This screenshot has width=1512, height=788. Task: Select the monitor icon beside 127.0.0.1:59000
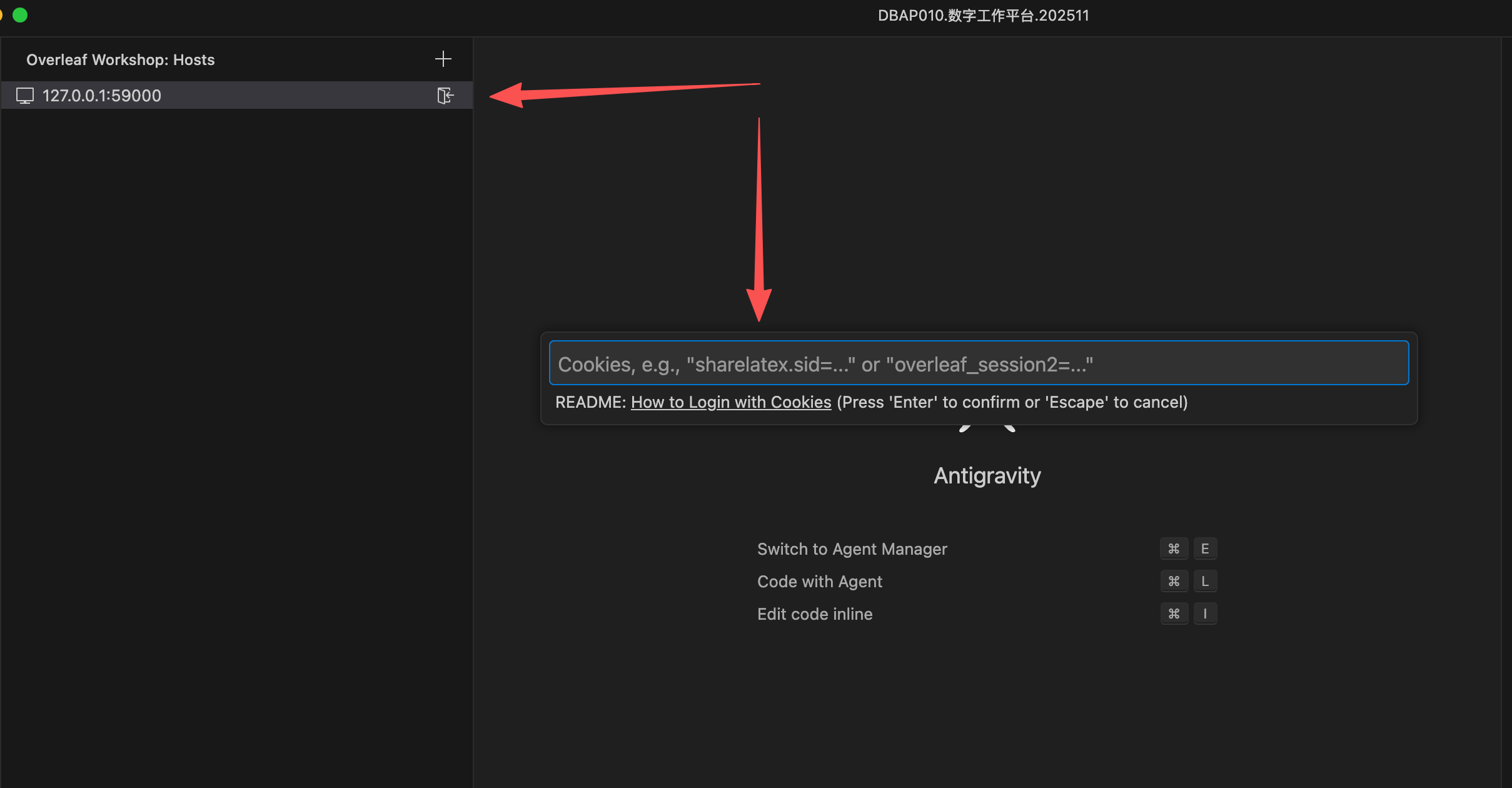[25, 96]
